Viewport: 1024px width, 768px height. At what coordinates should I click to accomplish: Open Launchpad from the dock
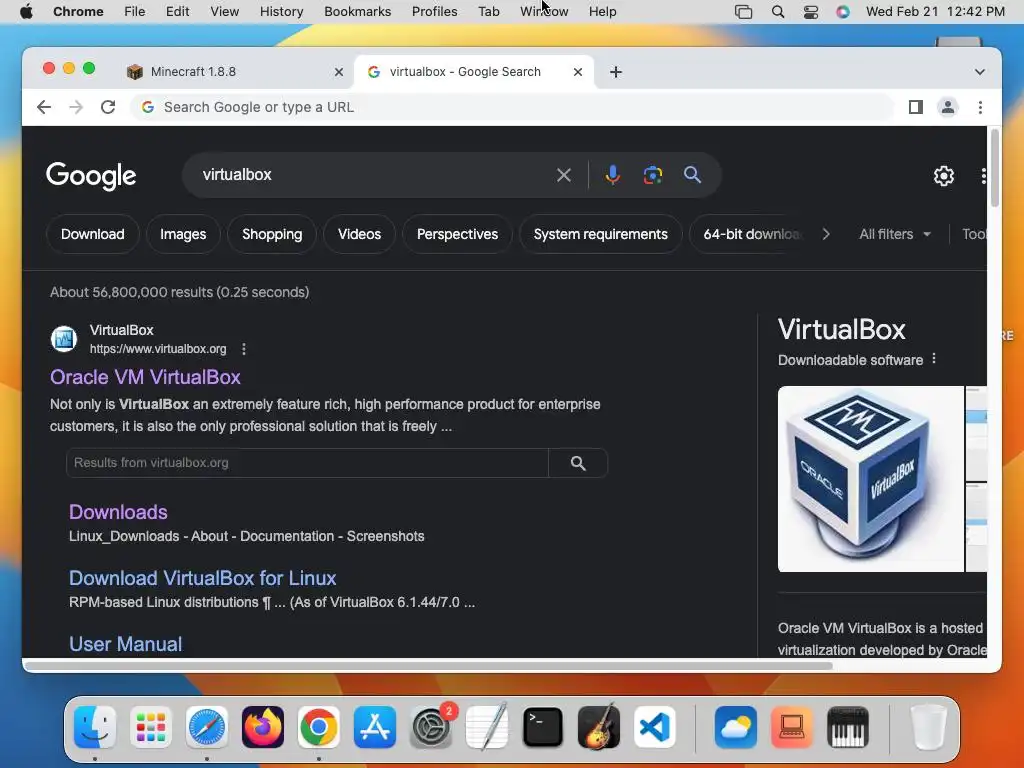[x=151, y=727]
